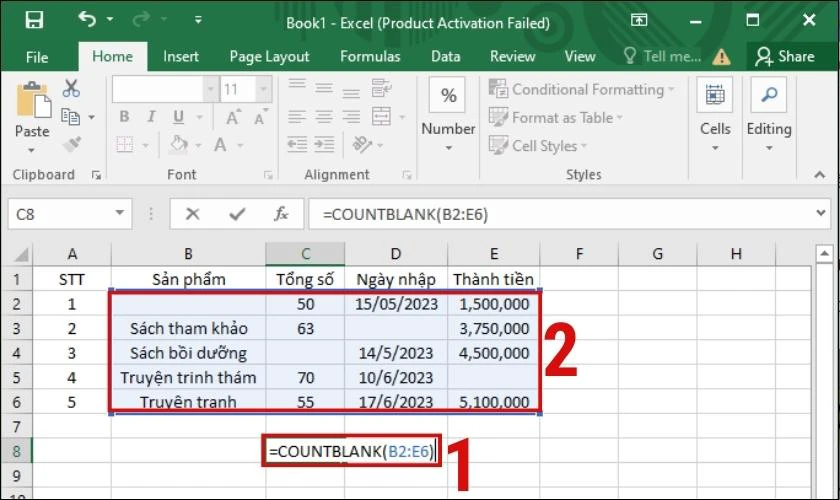Image resolution: width=840 pixels, height=500 pixels.
Task: Expand the Paste options arrow
Action: (x=32, y=150)
